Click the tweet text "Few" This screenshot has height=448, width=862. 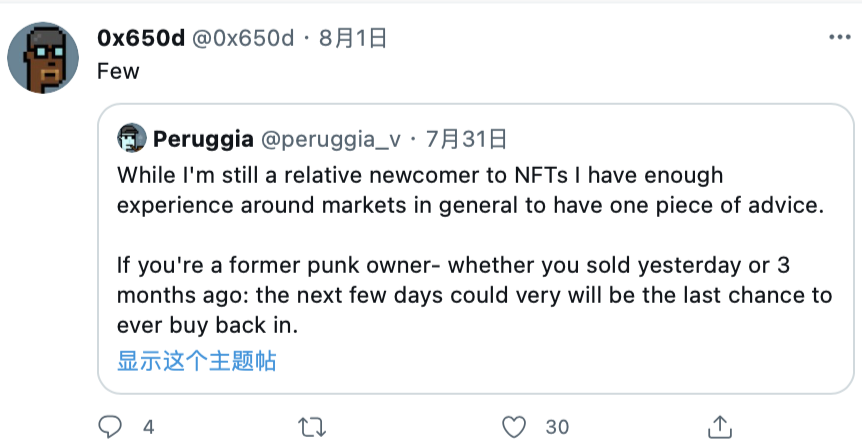118,71
